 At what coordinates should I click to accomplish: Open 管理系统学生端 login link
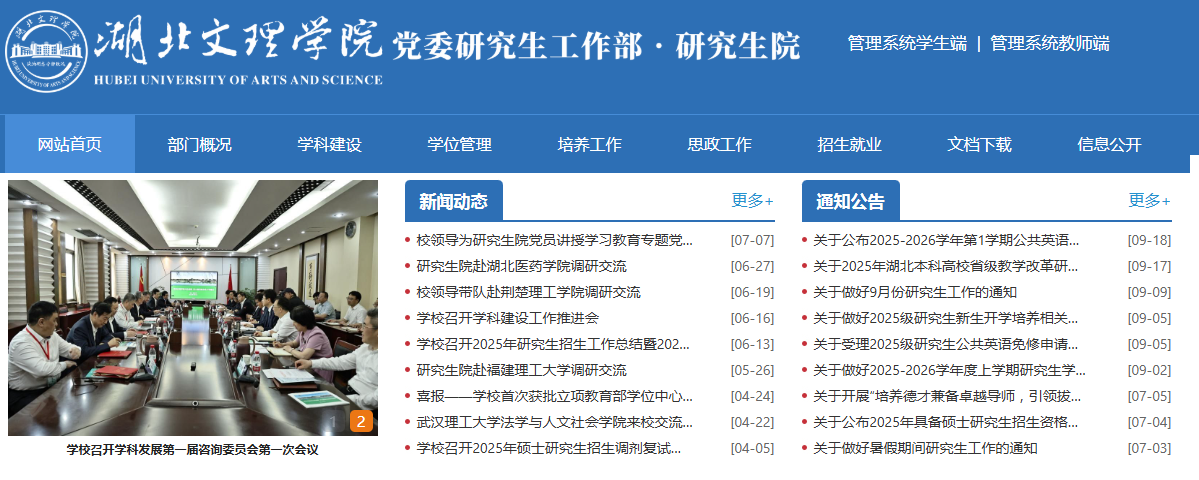(x=906, y=44)
